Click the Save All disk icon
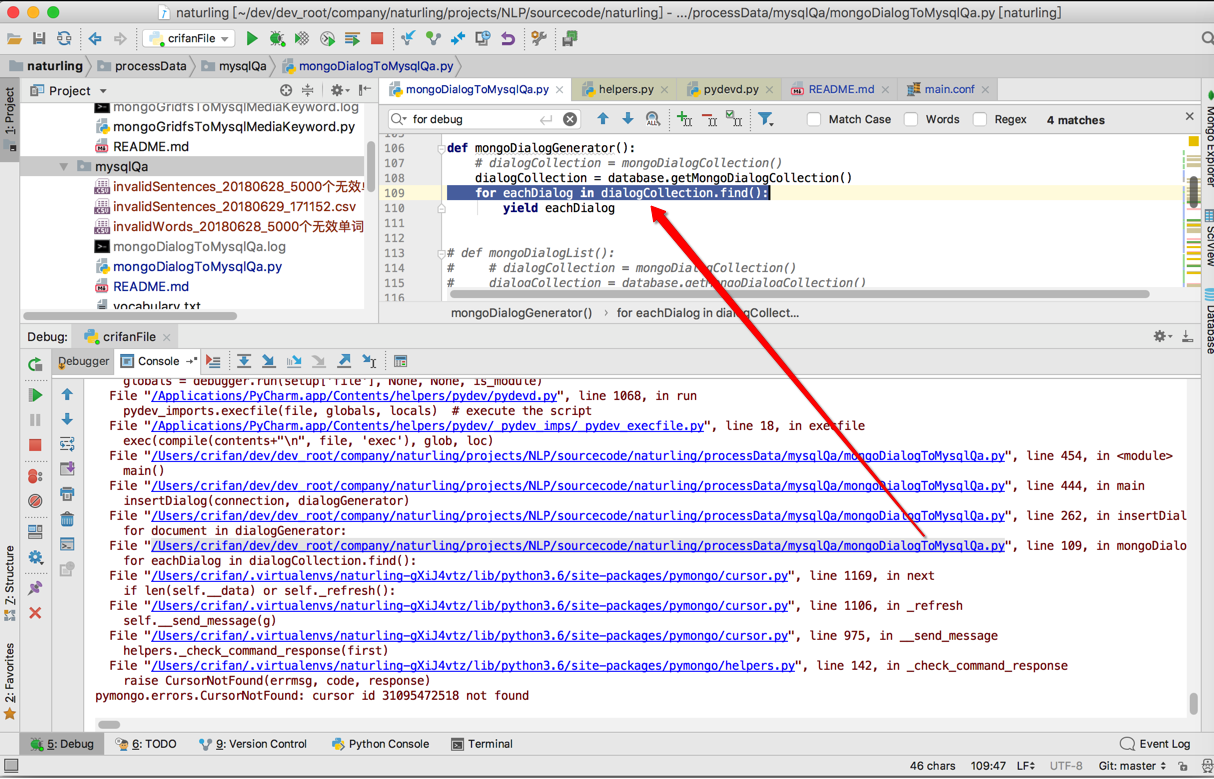This screenshot has width=1214, height=779. coord(39,39)
